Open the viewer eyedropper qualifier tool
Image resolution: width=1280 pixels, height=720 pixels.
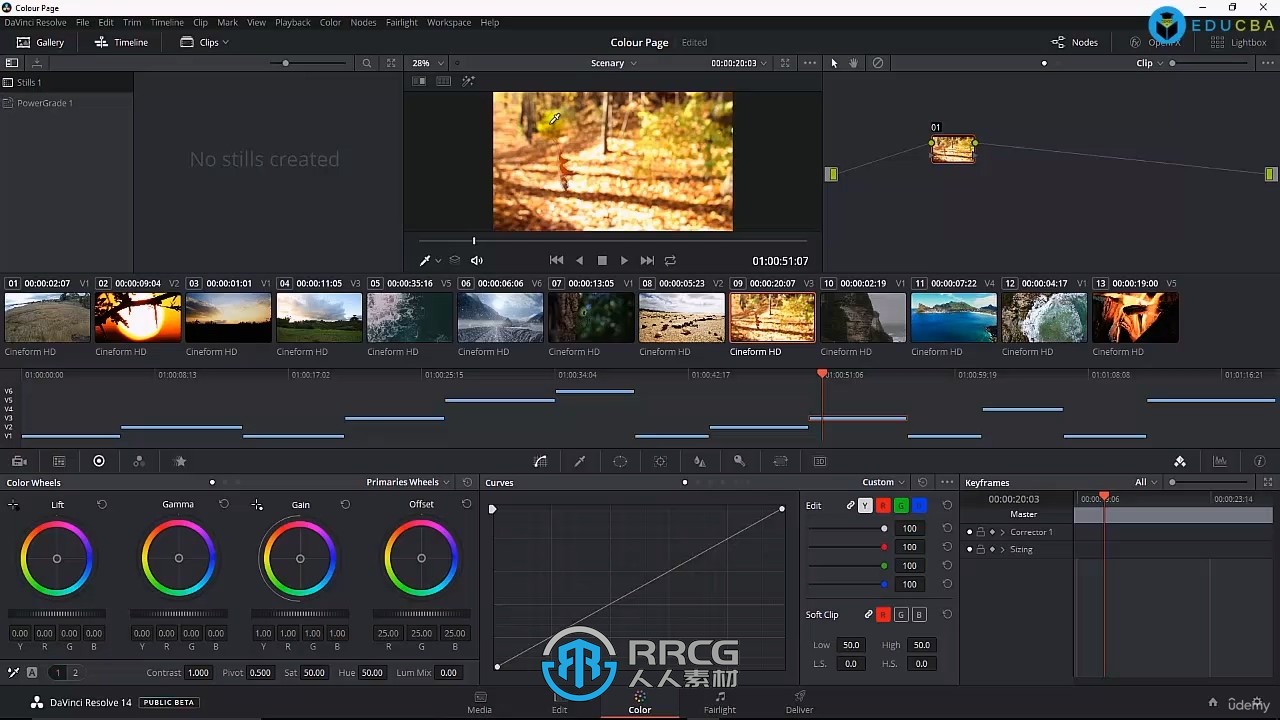425,260
